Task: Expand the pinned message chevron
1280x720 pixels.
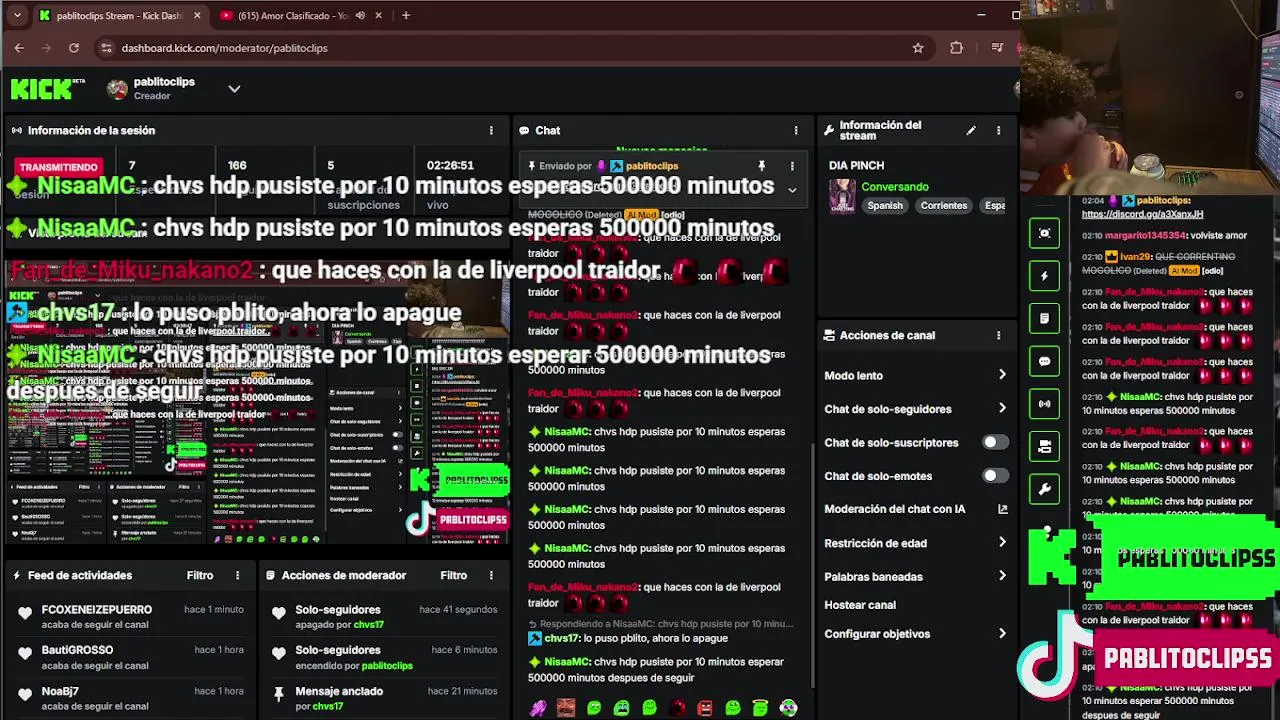Action: click(x=792, y=189)
